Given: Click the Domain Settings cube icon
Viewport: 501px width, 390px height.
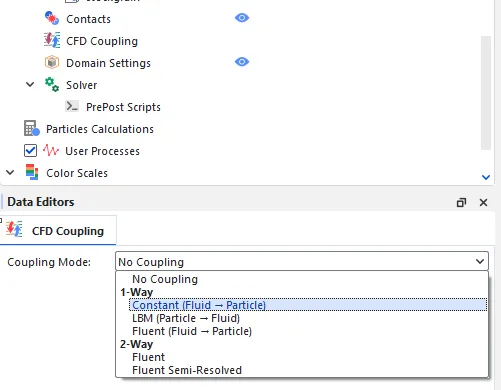Looking at the screenshot, I should pos(52,62).
